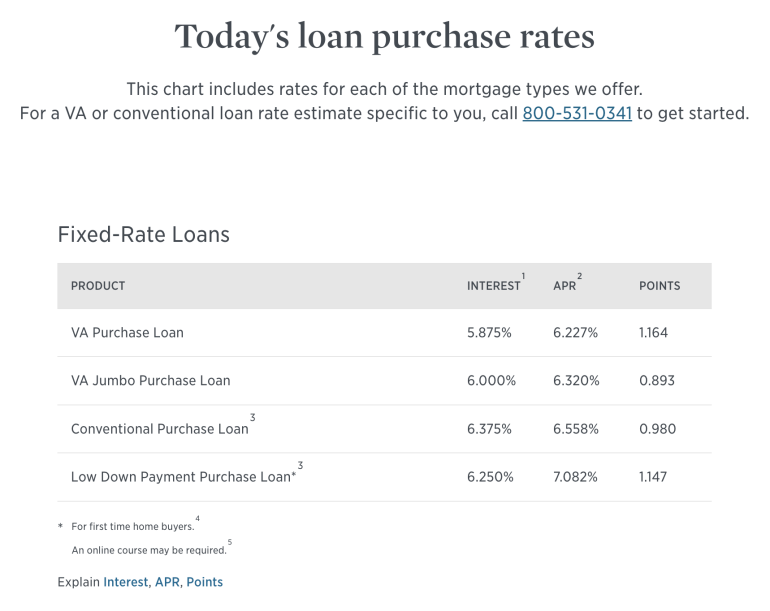Click the POINTS column header

[659, 286]
